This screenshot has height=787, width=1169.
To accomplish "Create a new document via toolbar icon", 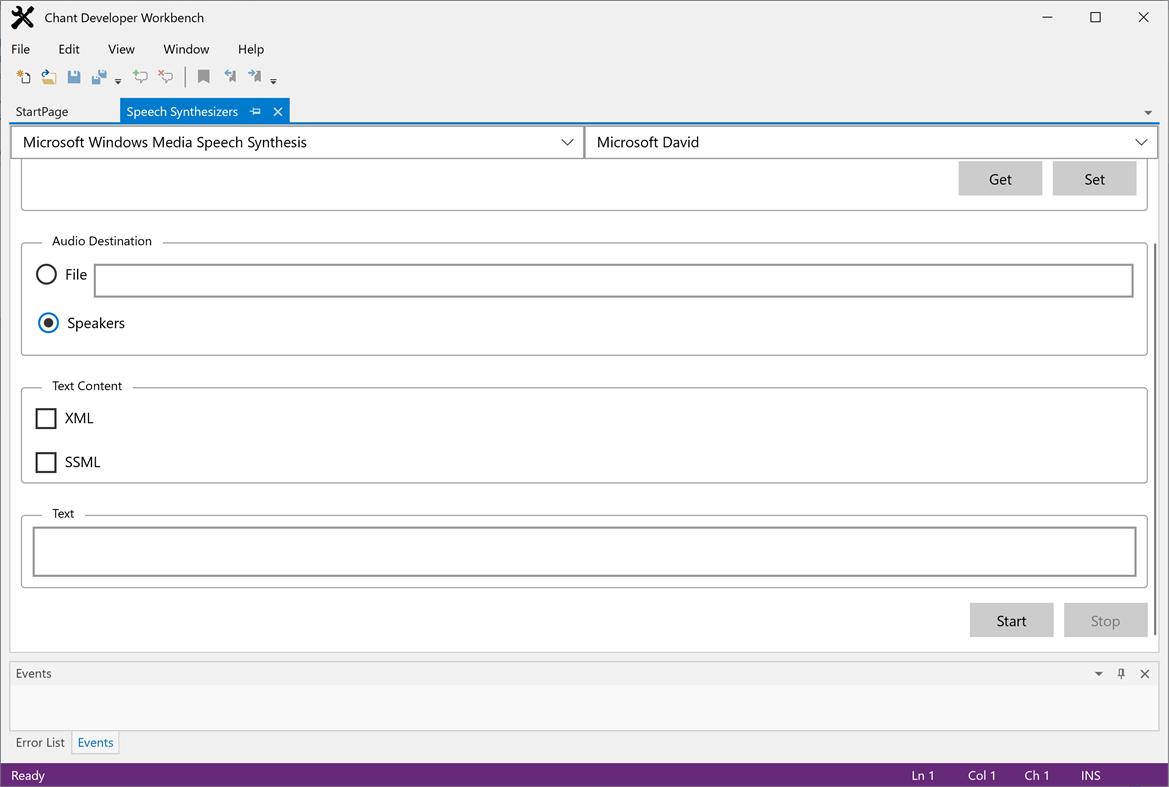I will click(x=23, y=77).
